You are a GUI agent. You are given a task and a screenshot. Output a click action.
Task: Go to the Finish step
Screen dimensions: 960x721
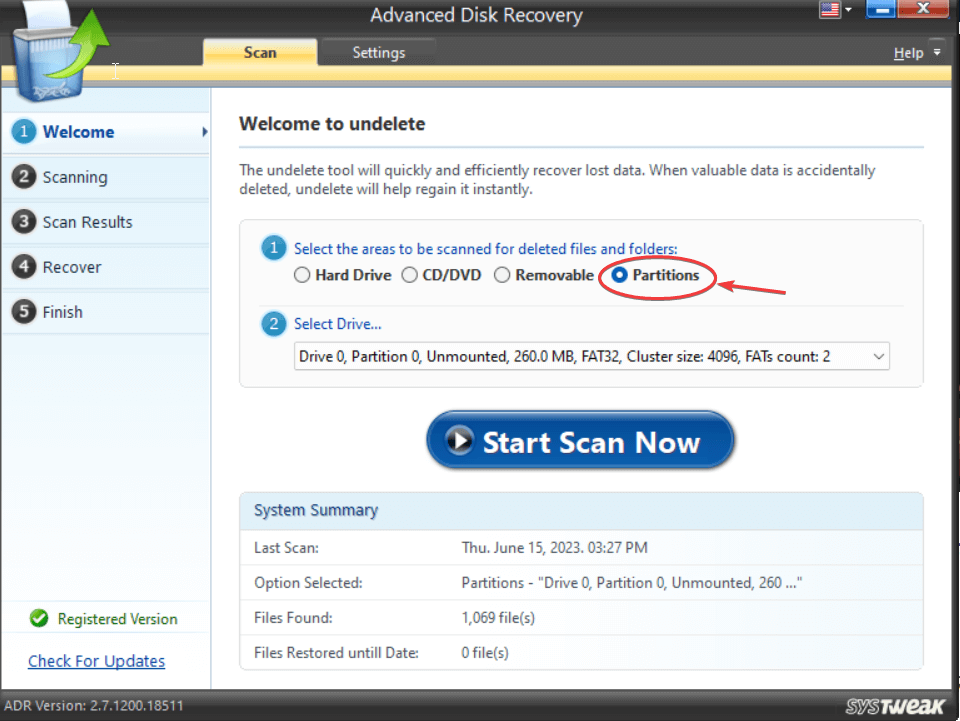[107, 312]
